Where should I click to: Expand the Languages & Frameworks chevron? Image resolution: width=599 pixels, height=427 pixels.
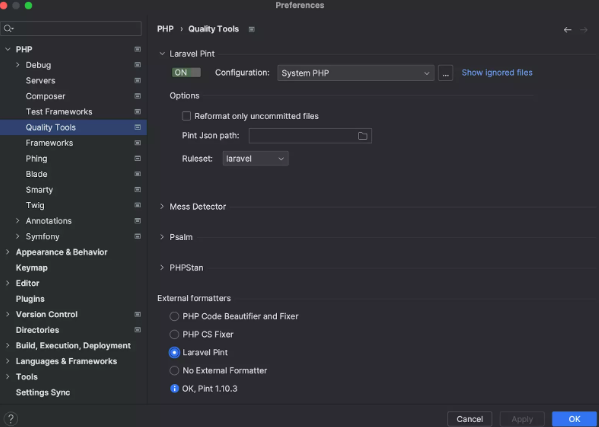click(8, 361)
